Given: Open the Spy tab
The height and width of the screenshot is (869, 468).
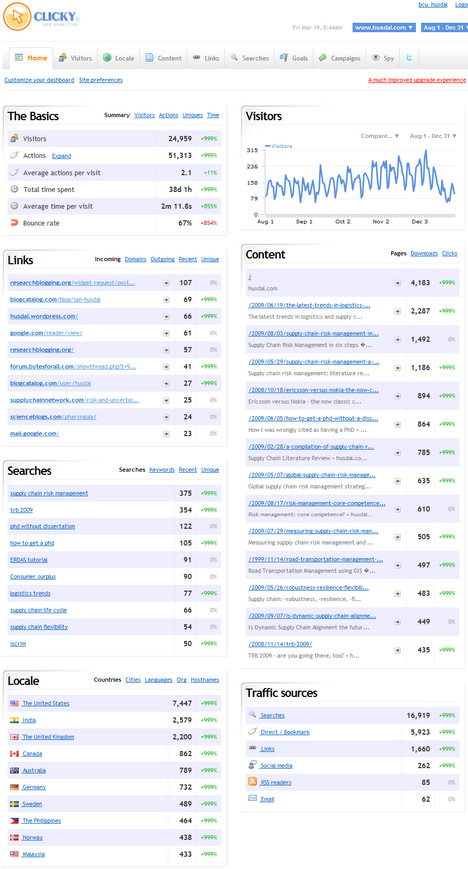Looking at the screenshot, I should coord(383,58).
